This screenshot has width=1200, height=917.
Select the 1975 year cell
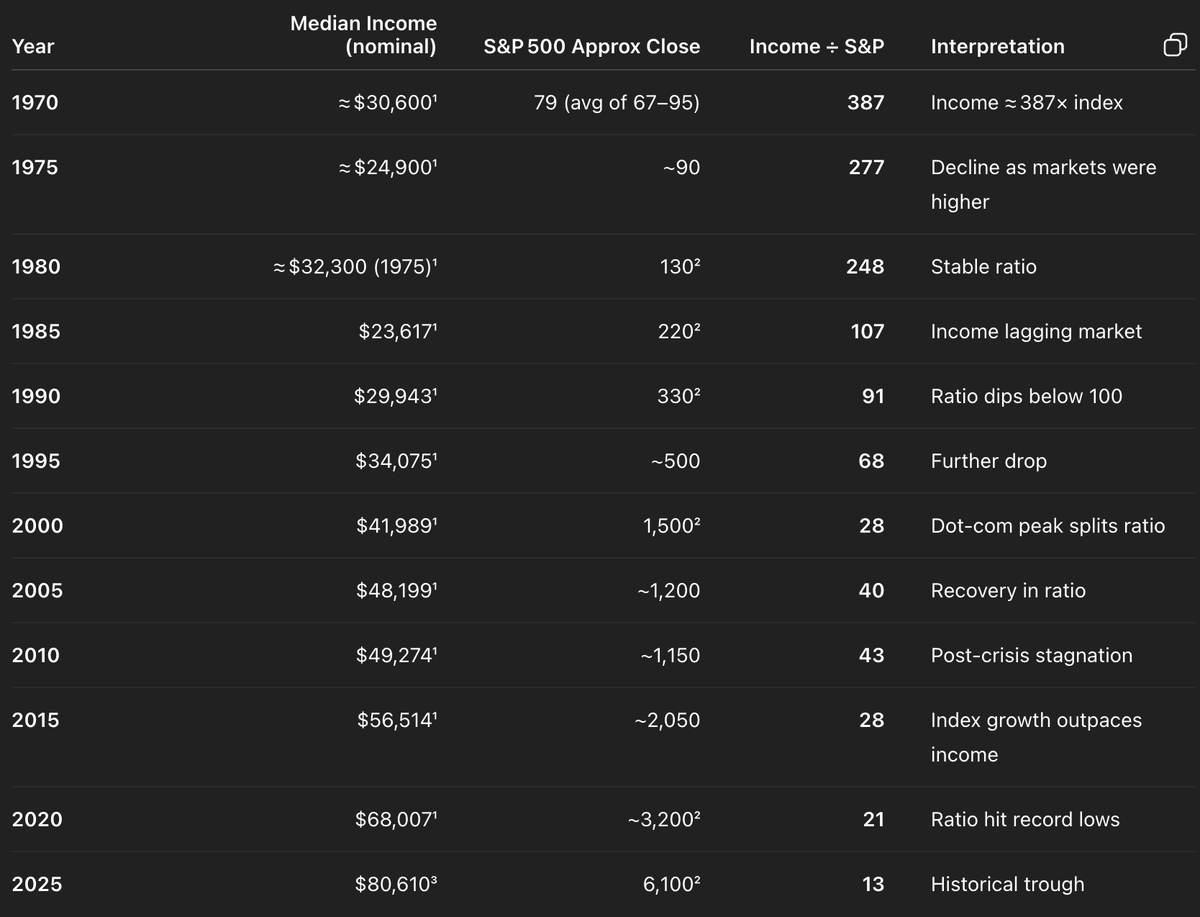[35, 167]
